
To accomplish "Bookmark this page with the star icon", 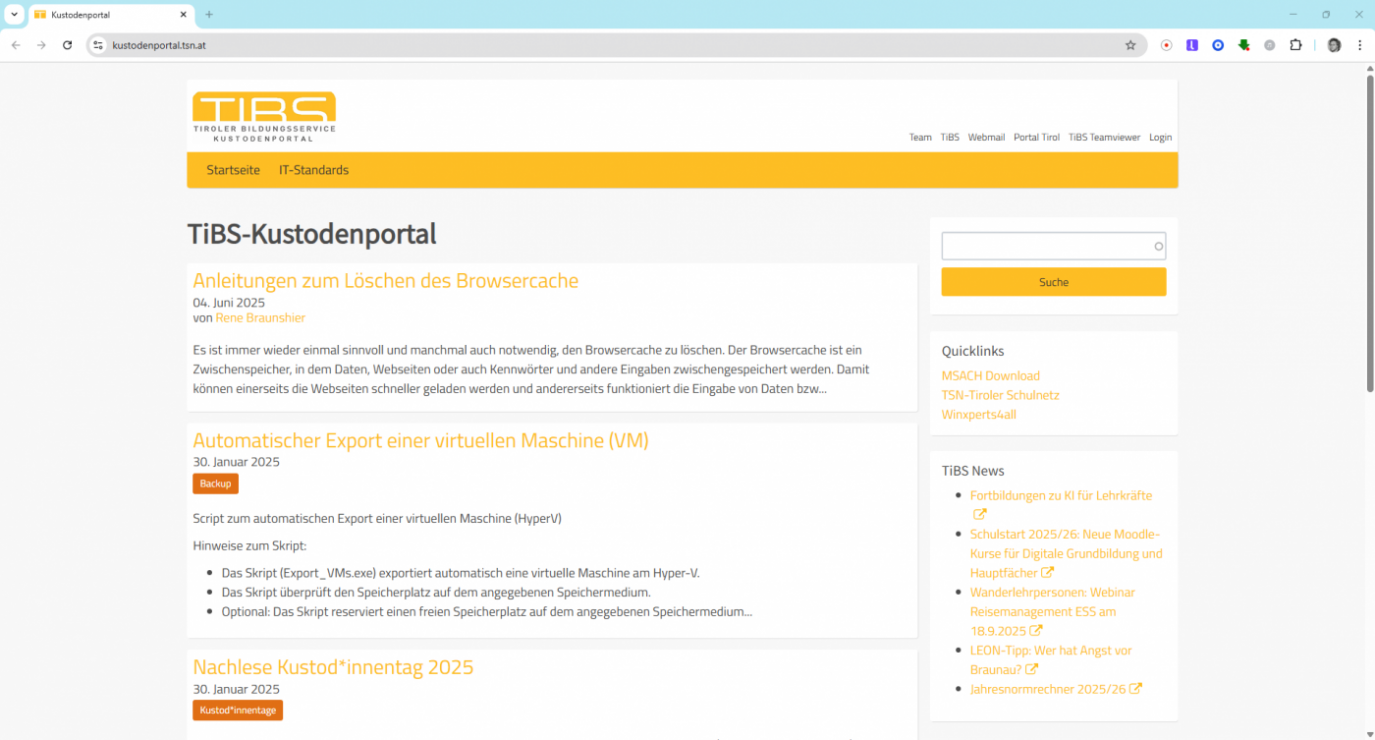I will [x=1130, y=45].
